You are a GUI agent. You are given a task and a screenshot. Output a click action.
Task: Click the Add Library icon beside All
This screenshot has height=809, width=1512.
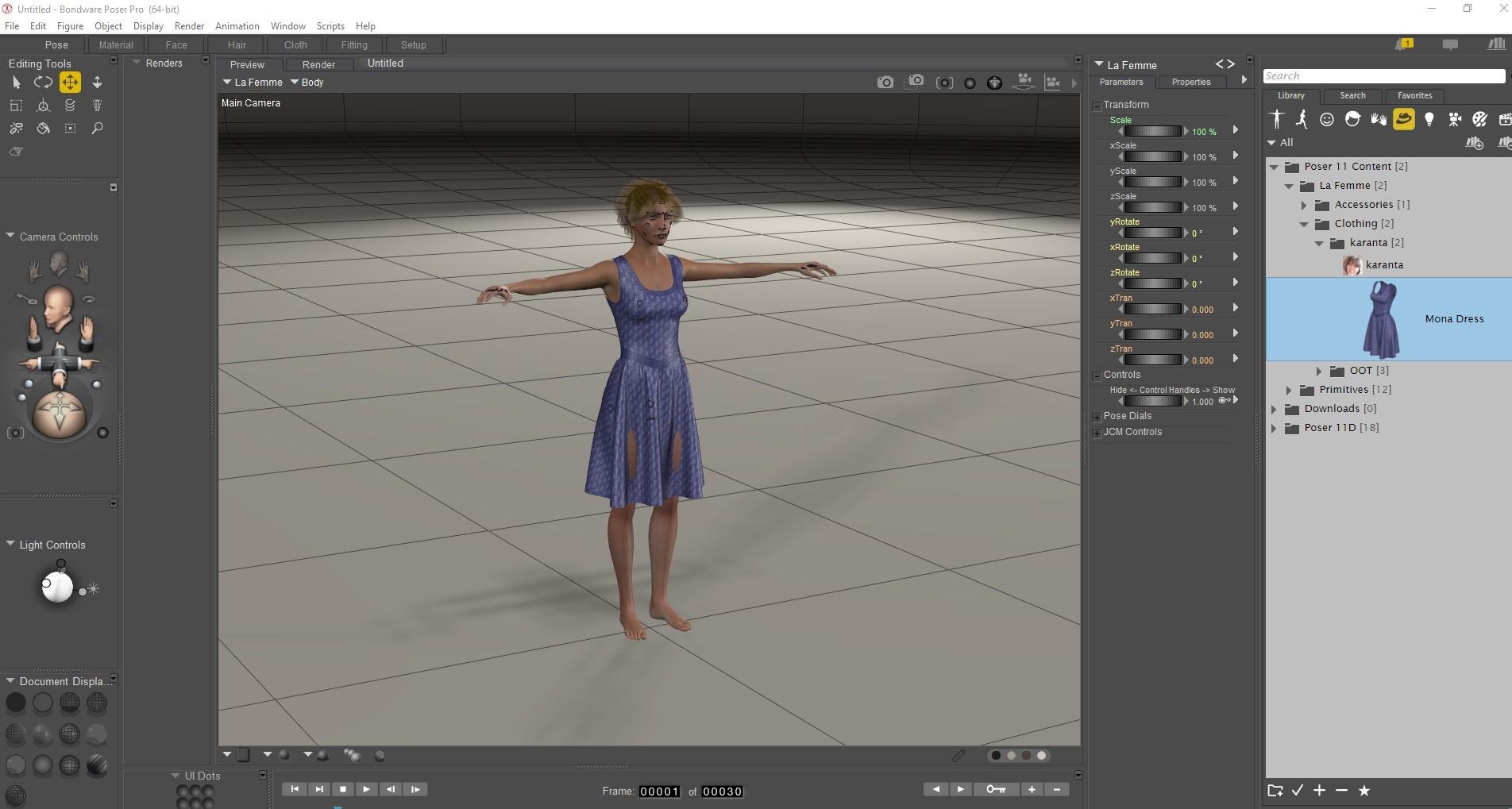[x=1474, y=143]
